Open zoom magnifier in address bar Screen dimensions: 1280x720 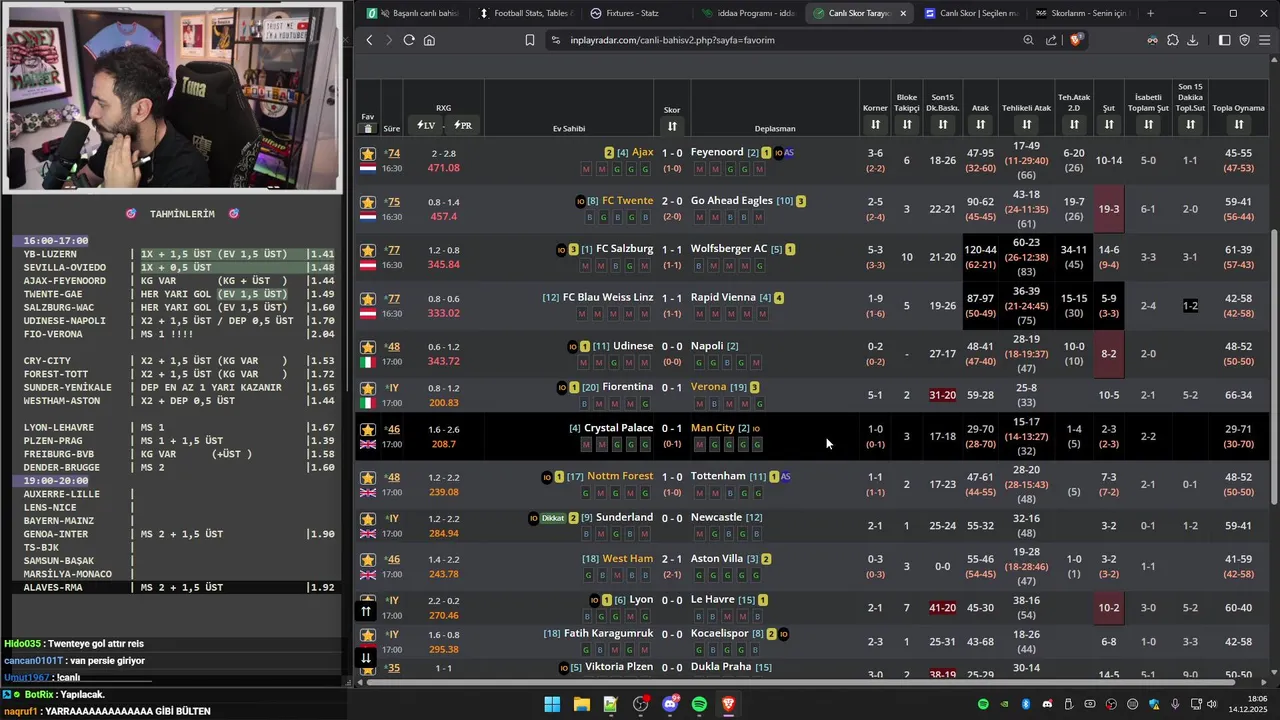pos(1028,40)
